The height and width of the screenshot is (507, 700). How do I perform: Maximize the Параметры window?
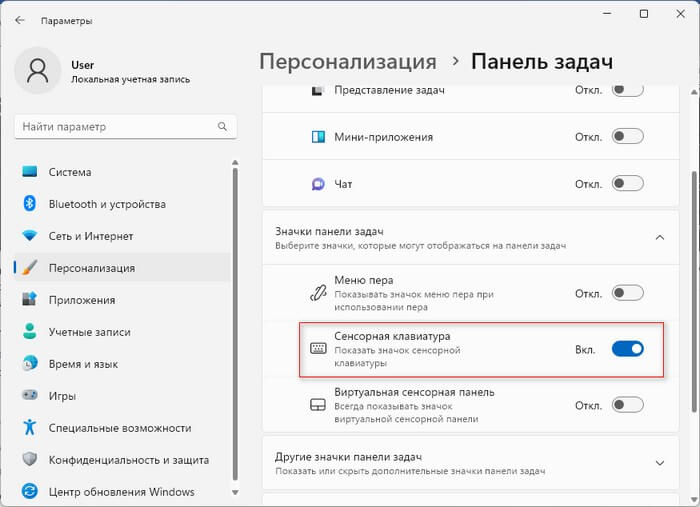tap(644, 14)
